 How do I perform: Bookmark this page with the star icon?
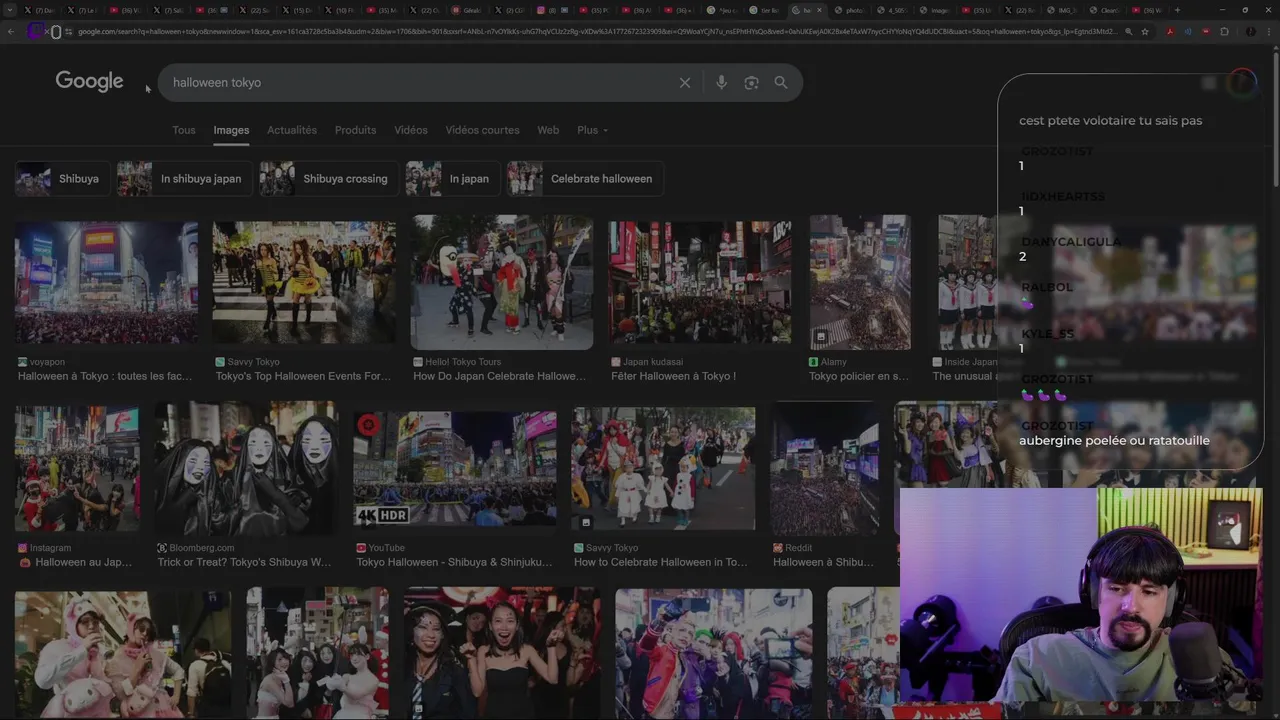pos(1145,31)
